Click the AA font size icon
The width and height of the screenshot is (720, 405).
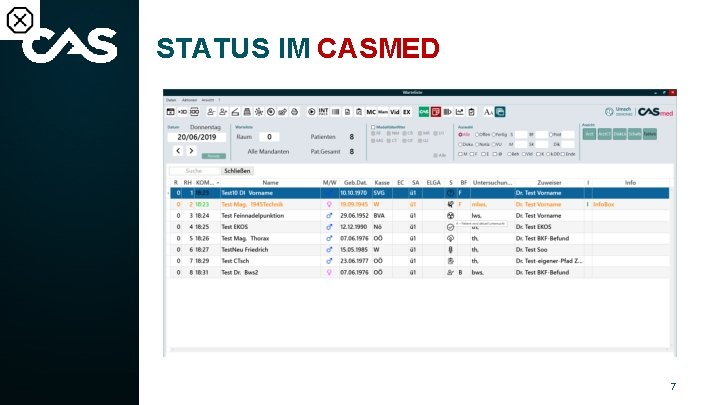coord(488,112)
